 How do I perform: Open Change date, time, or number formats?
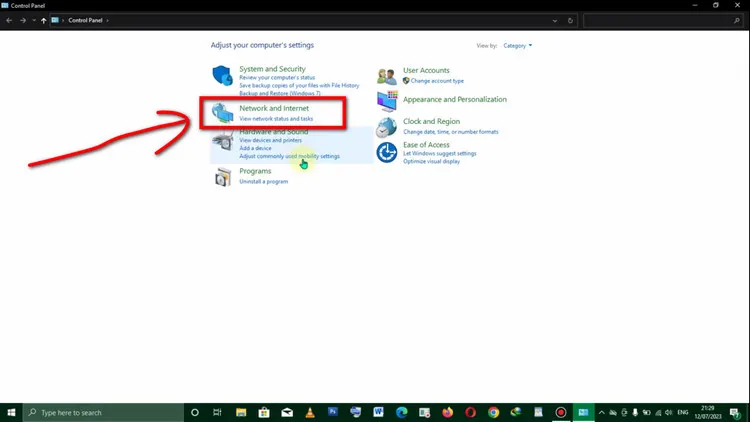click(x=451, y=132)
